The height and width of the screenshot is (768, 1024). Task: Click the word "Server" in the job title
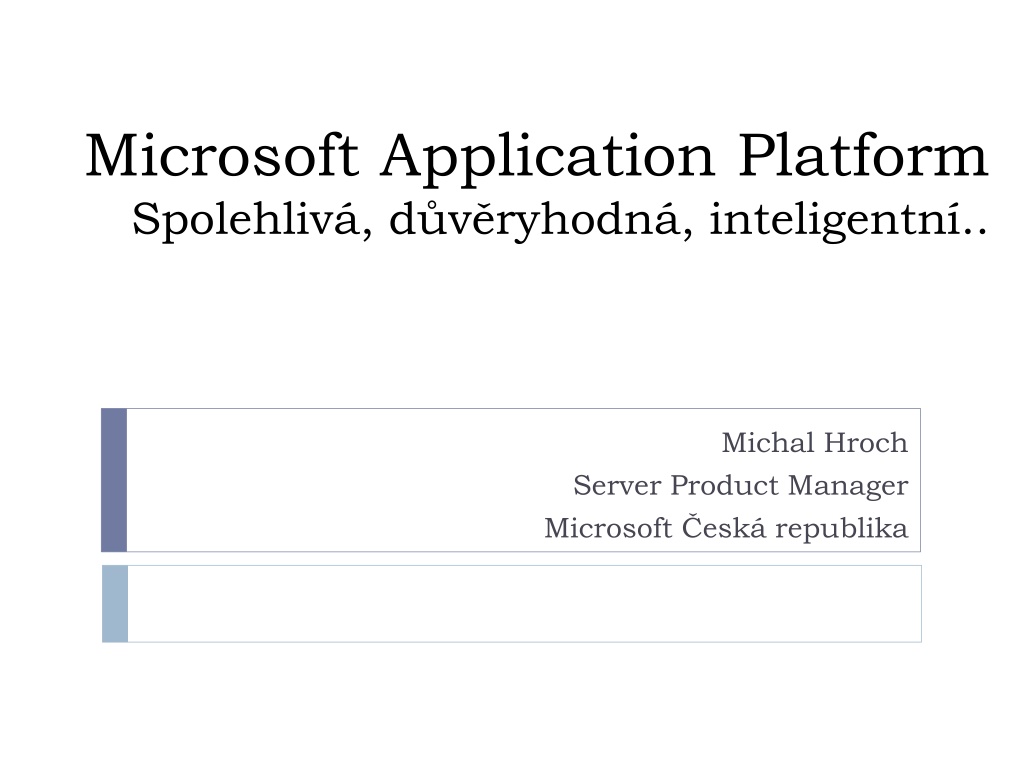617,485
